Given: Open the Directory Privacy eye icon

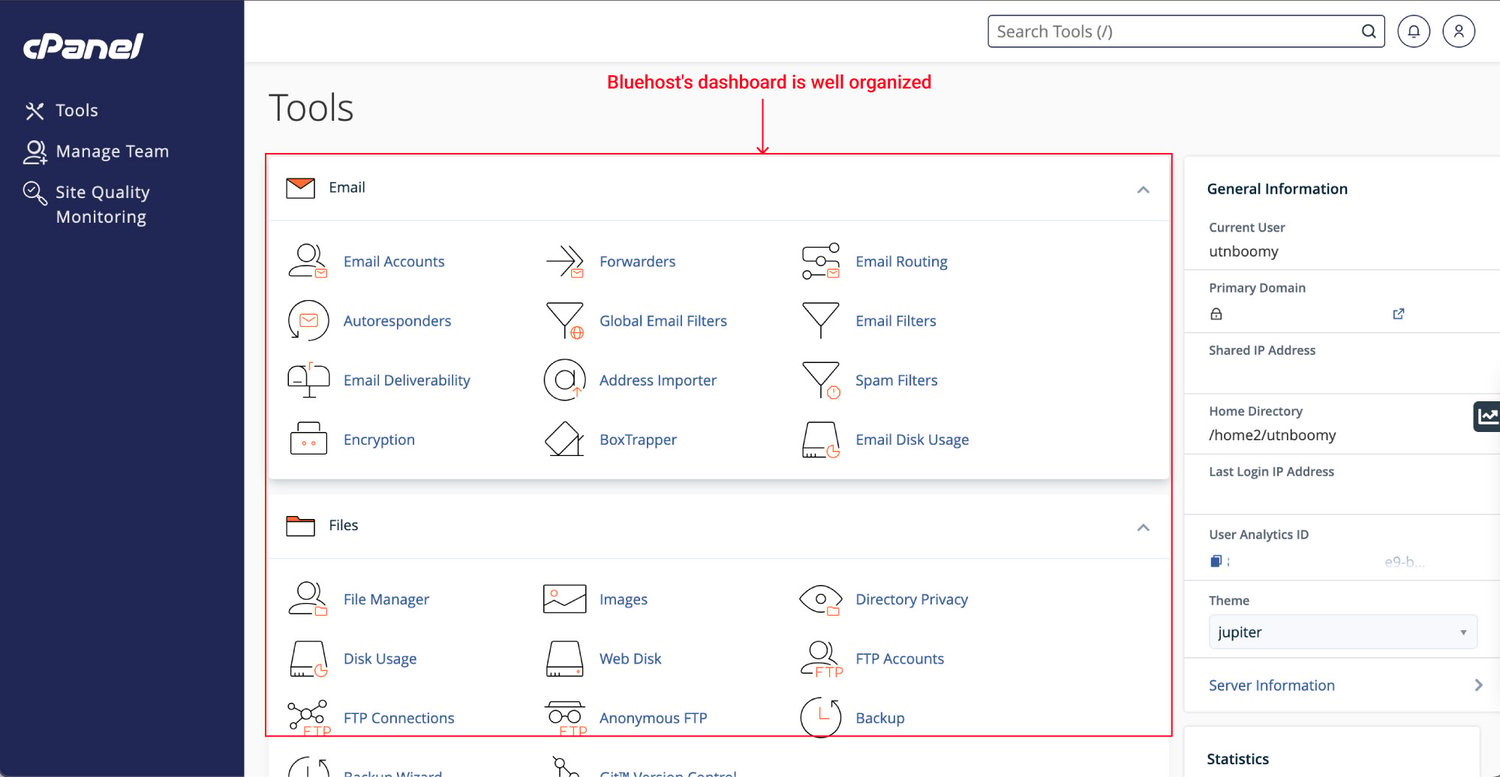Looking at the screenshot, I should [x=821, y=599].
